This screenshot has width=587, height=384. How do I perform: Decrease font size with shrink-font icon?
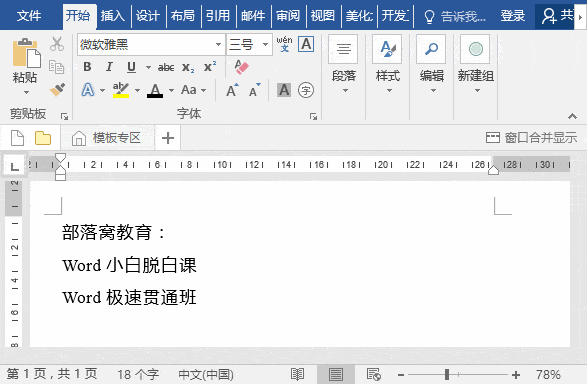[255, 90]
